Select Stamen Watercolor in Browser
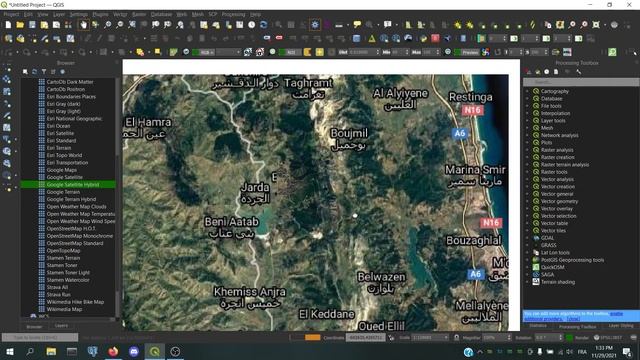 [x=68, y=280]
